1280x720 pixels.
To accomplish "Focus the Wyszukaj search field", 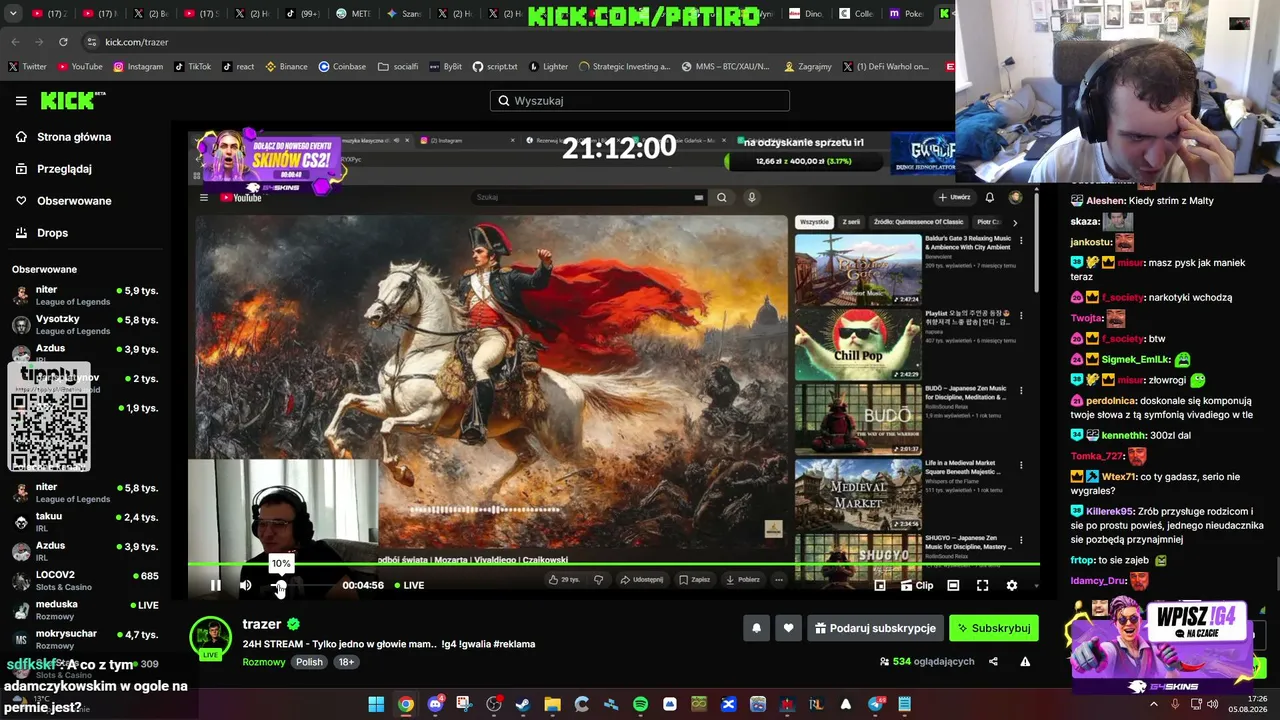I will 640,100.
